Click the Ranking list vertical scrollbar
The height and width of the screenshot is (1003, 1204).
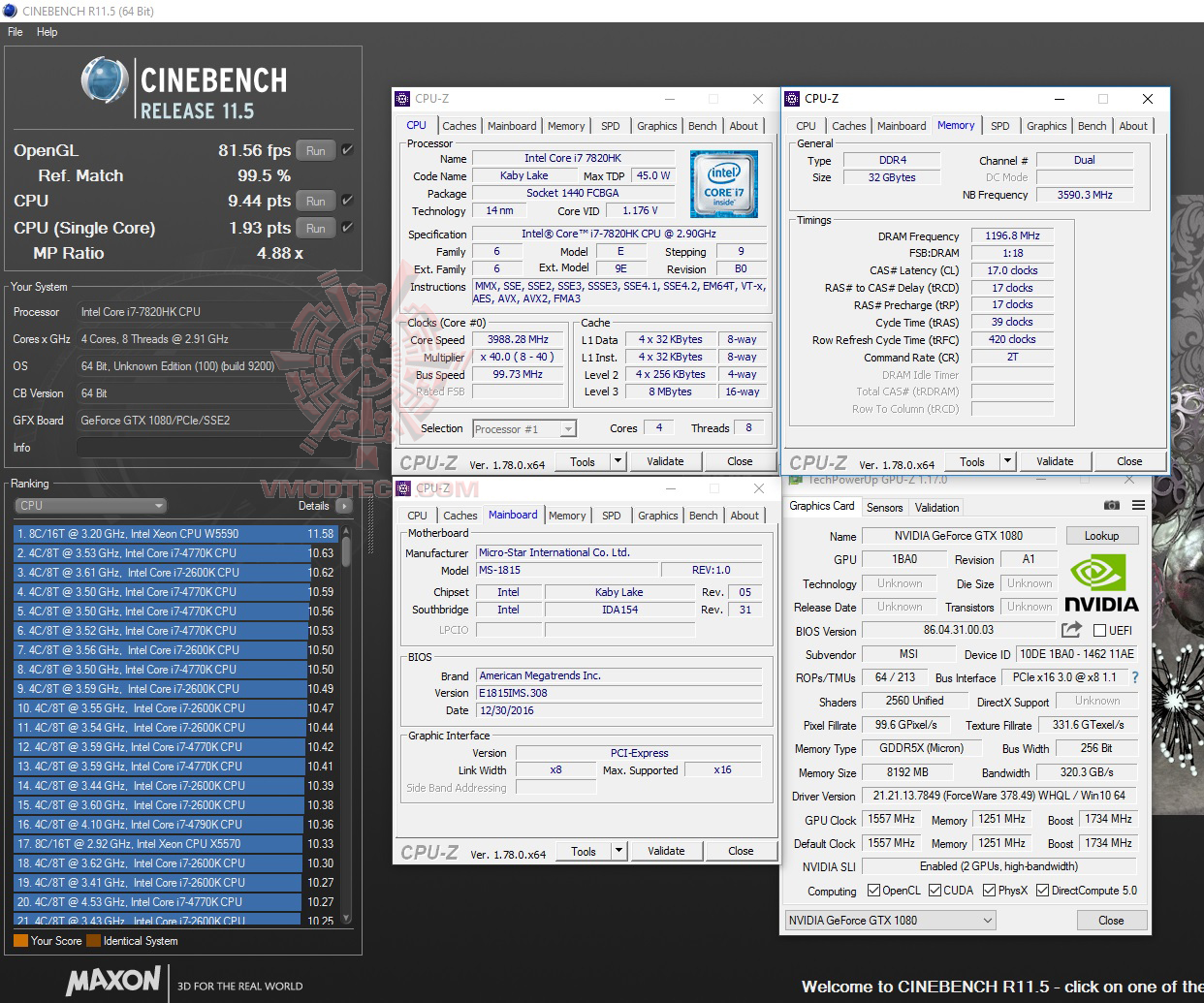pos(346,723)
